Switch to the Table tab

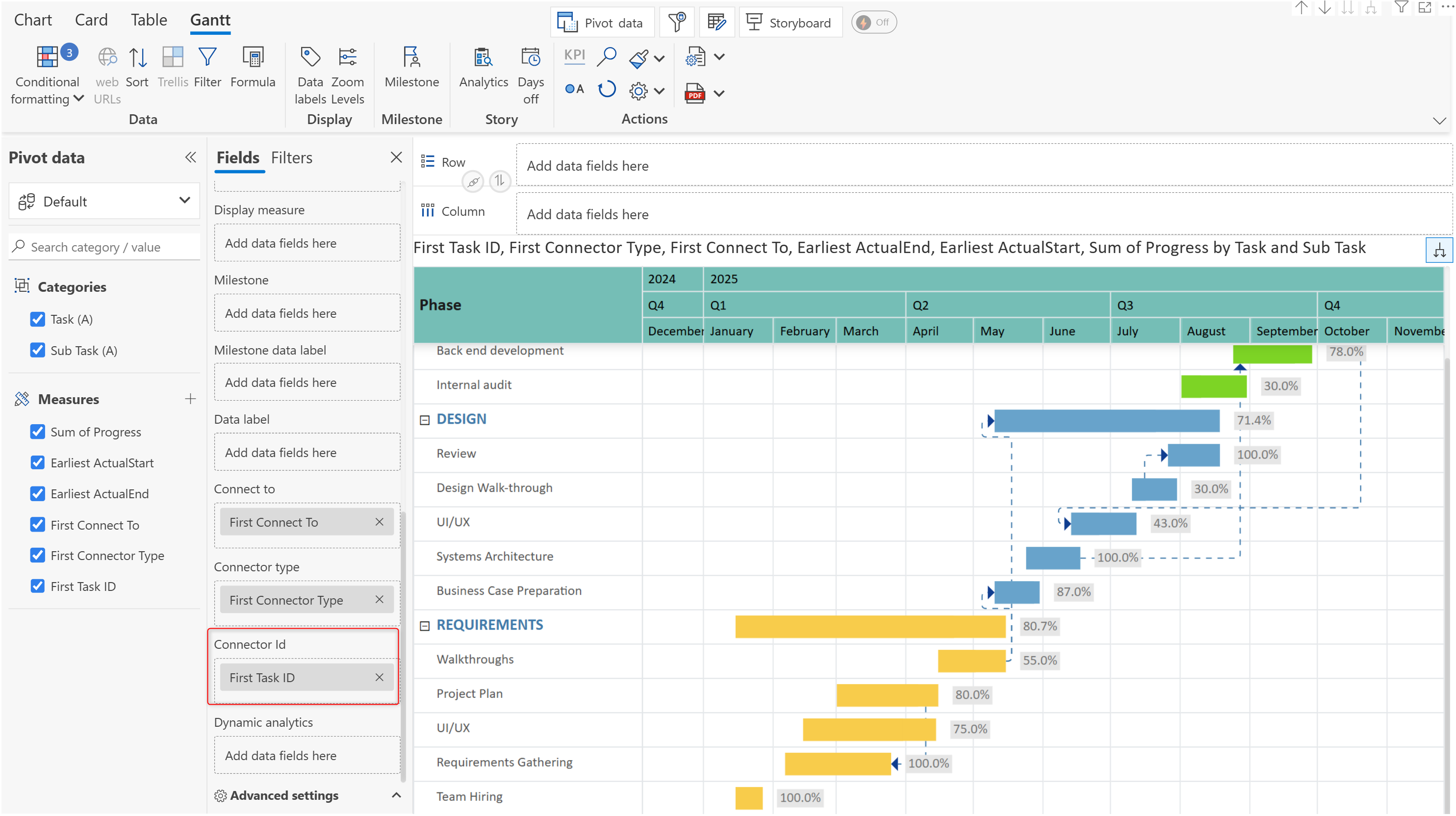tap(149, 20)
